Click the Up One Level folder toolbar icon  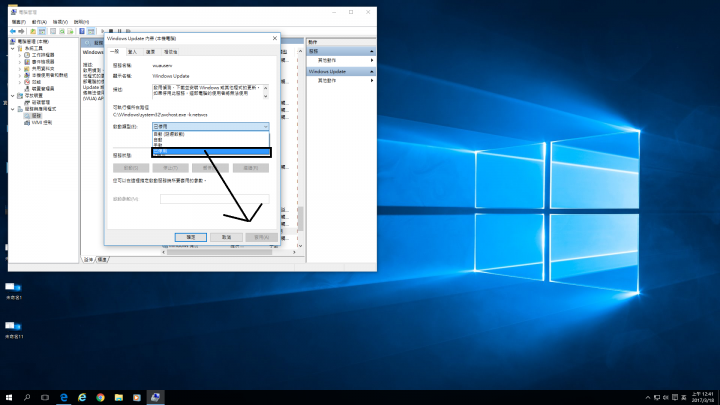[33, 31]
